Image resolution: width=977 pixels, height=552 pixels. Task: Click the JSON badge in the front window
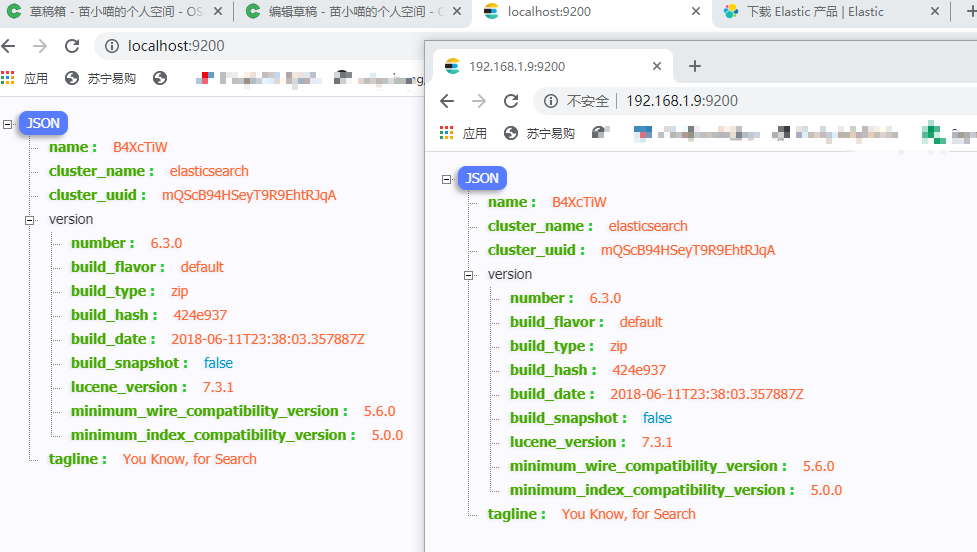pos(482,178)
